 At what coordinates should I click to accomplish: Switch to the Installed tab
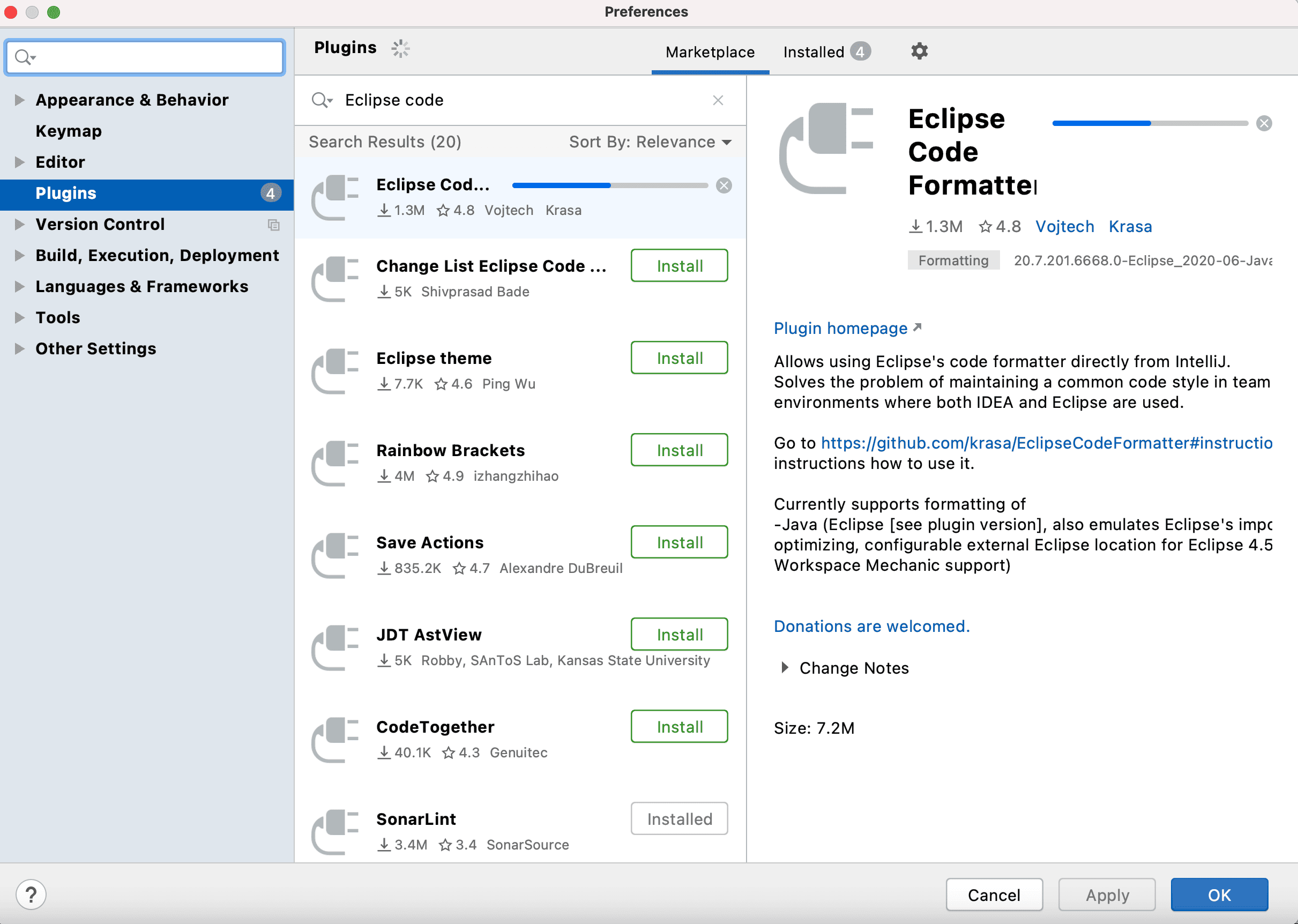[x=814, y=53]
